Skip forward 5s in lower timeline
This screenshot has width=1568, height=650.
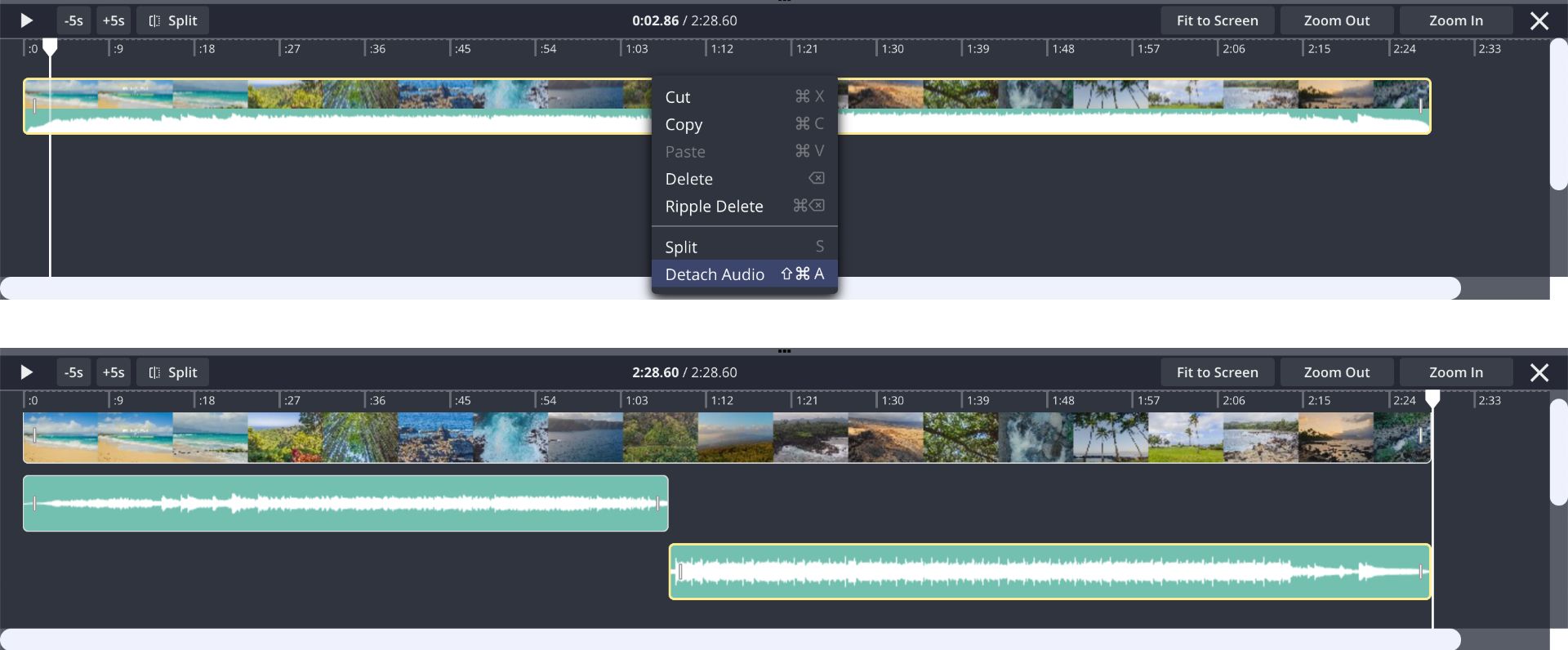coord(114,372)
